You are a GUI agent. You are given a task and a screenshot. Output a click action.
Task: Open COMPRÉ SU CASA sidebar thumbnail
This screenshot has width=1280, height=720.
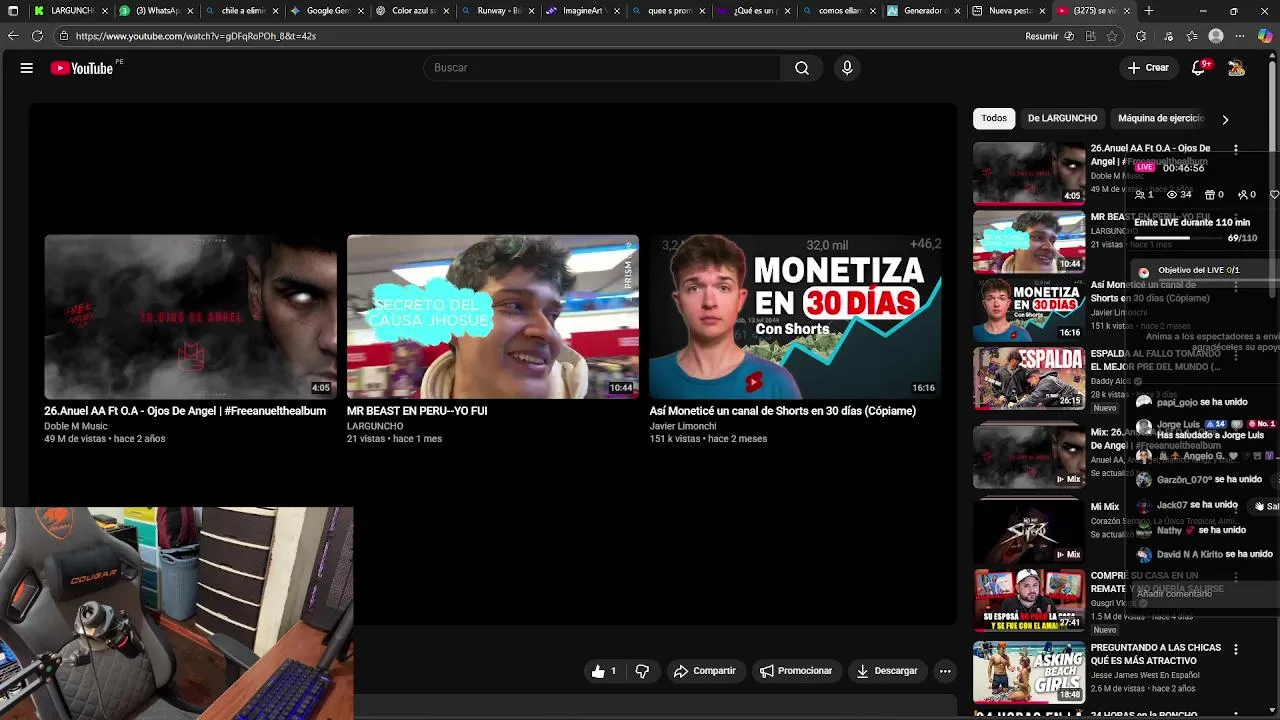point(1029,601)
